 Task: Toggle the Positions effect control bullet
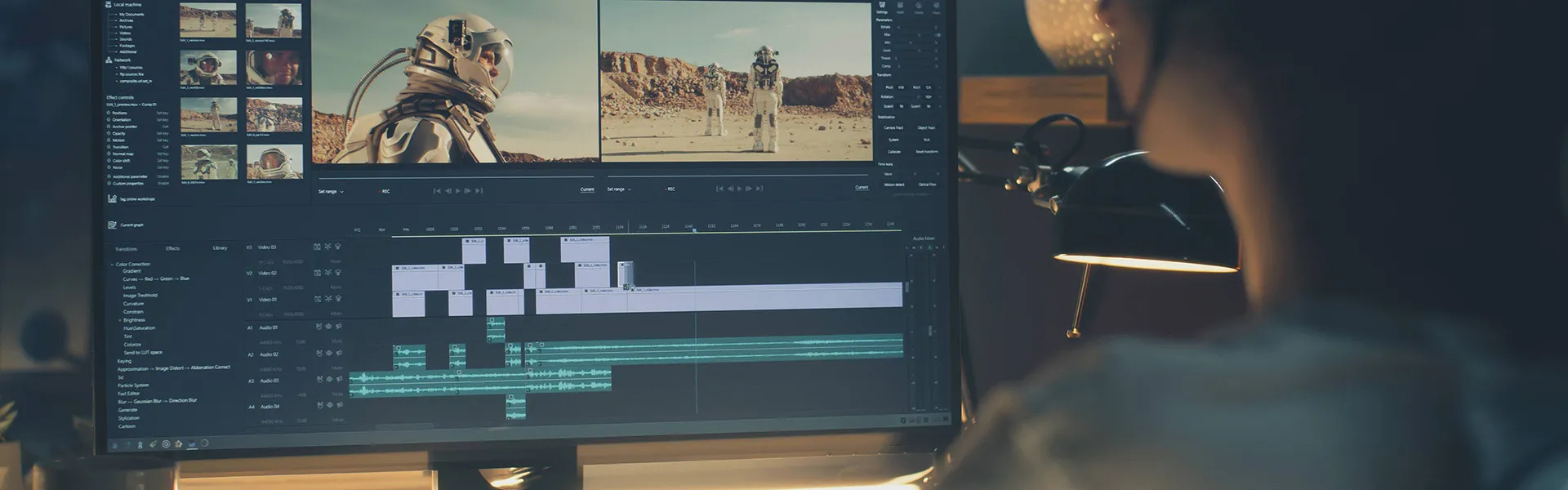[x=109, y=113]
